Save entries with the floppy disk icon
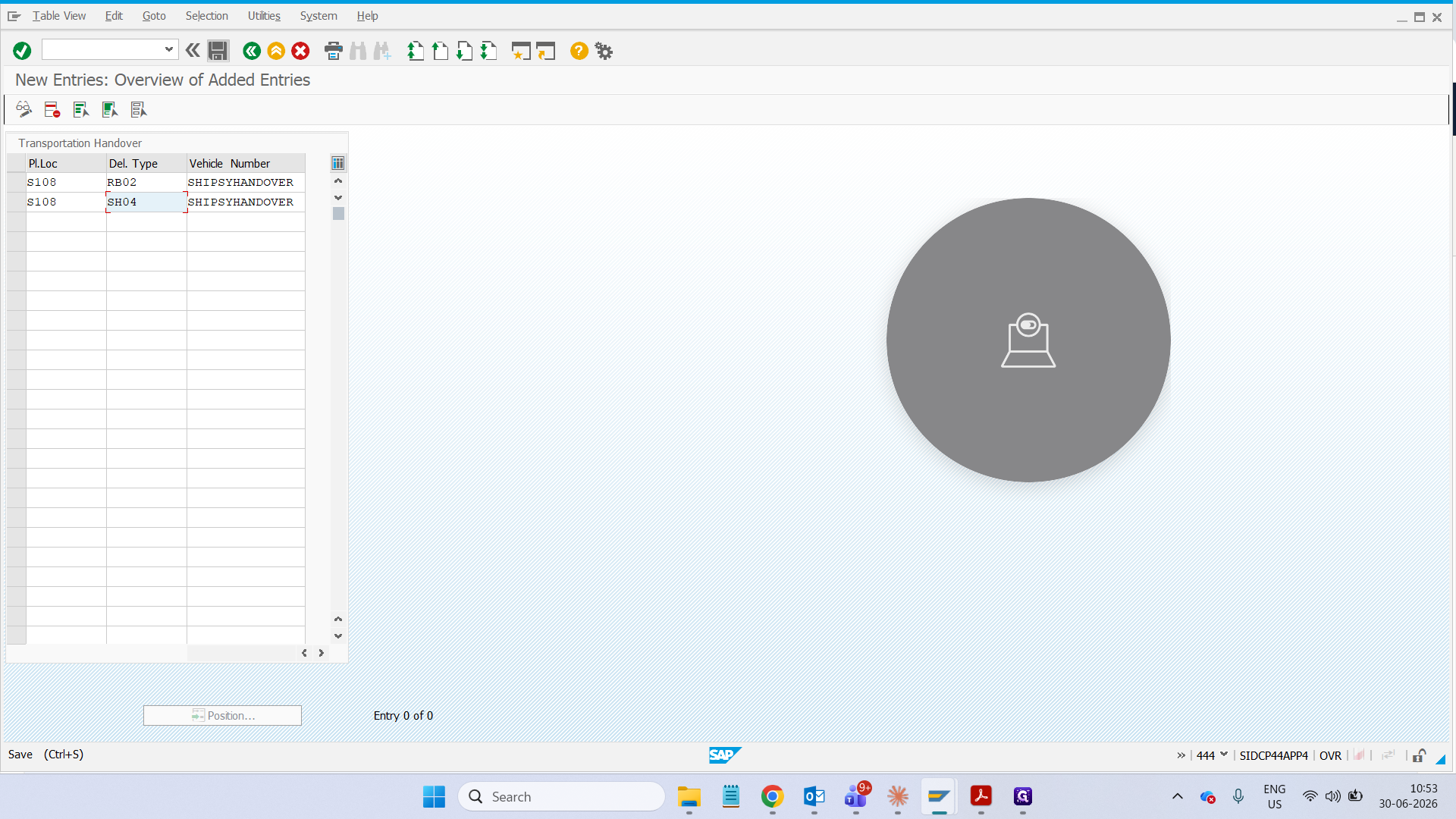This screenshot has width=1456, height=819. point(218,51)
